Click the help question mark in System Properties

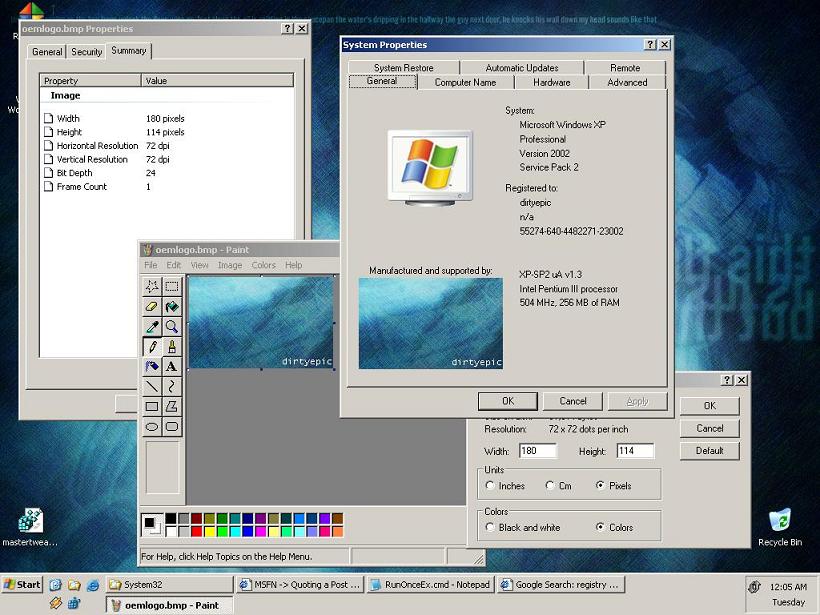(650, 44)
